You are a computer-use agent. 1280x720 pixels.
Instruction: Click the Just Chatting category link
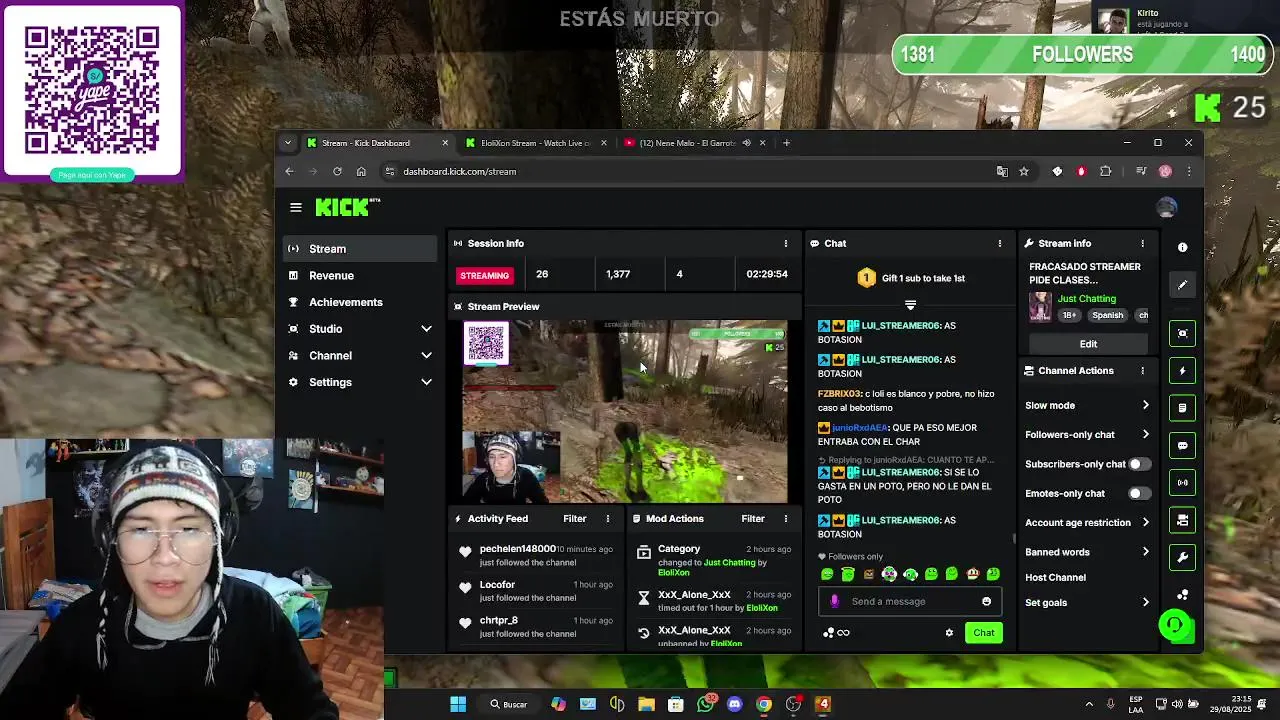point(1087,298)
